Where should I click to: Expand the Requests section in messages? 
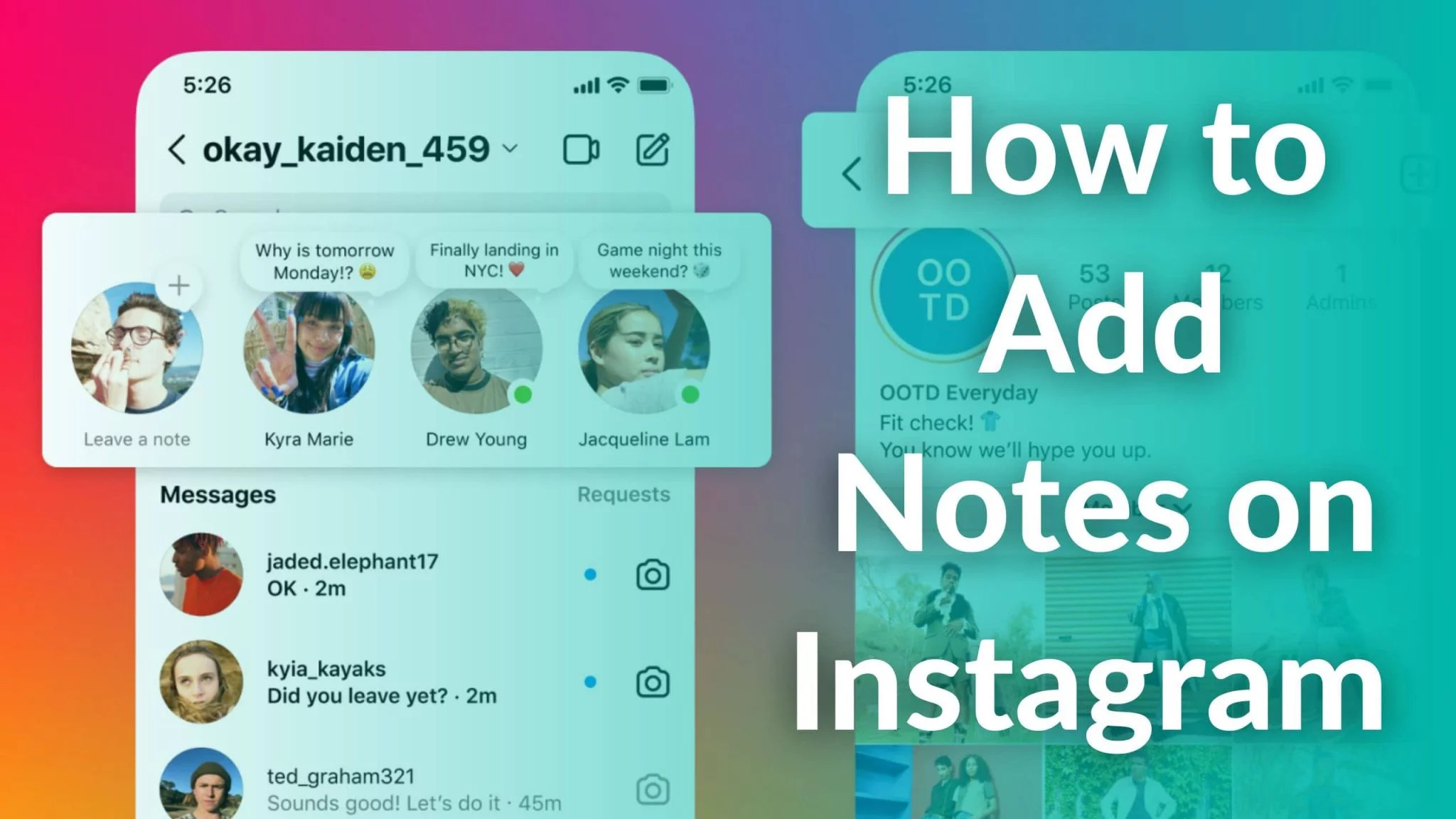point(623,494)
